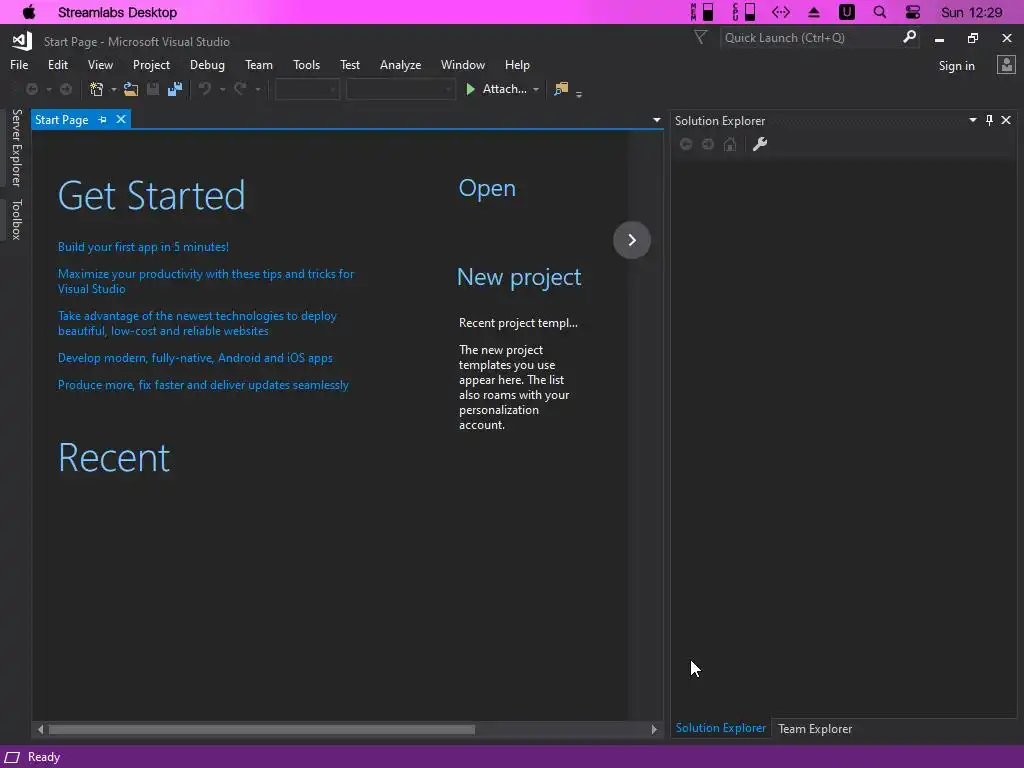Click the Navigate Forward toolbar icon
This screenshot has width=1024, height=768.
pos(66,89)
